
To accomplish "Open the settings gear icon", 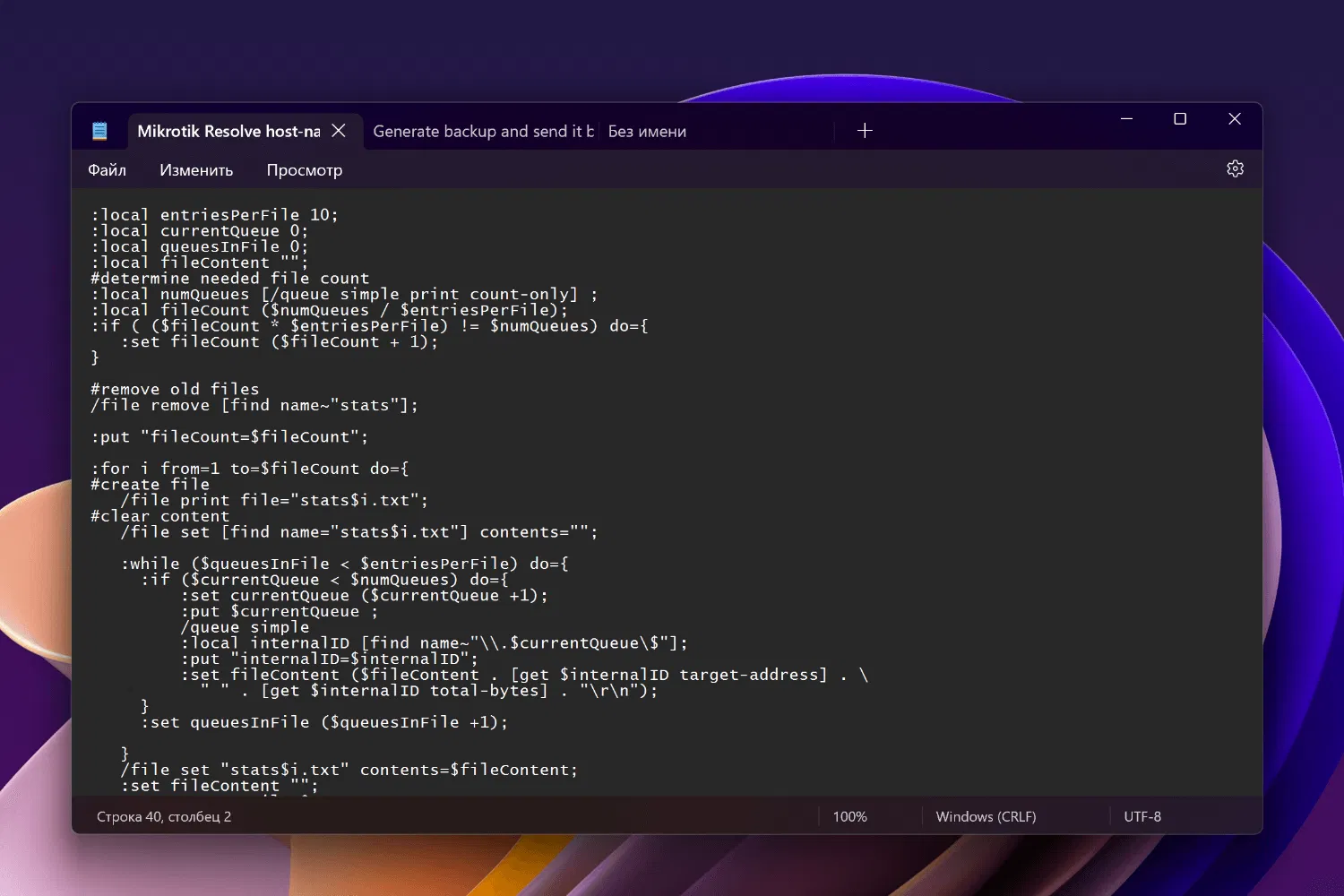I will tap(1235, 168).
